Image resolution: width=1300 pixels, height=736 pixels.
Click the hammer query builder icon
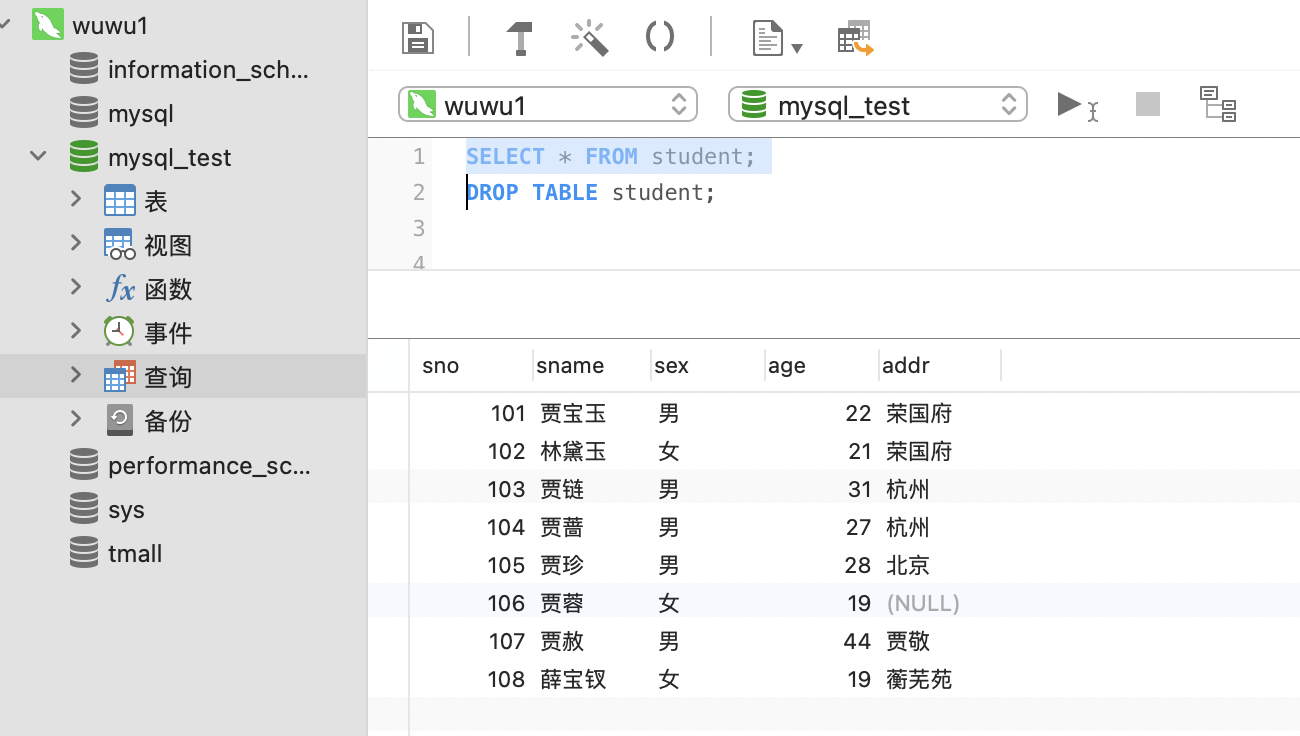coord(519,38)
